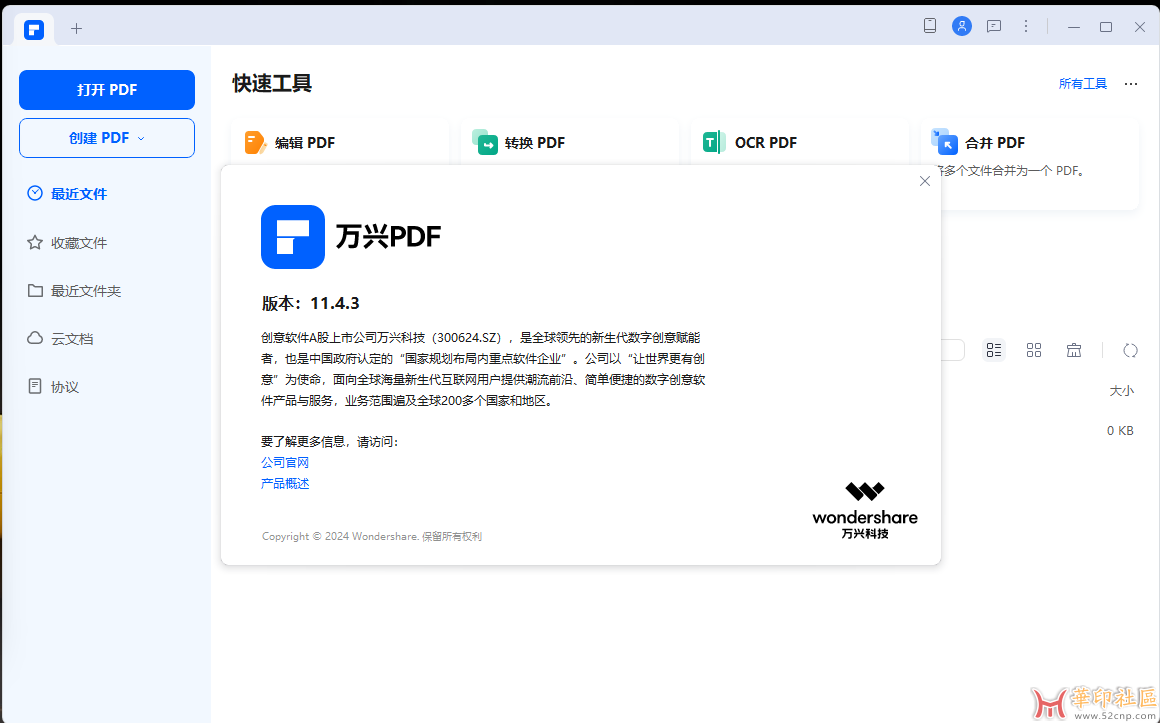The height and width of the screenshot is (723, 1160).
Task: Switch to grid view of files
Action: [x=1034, y=350]
